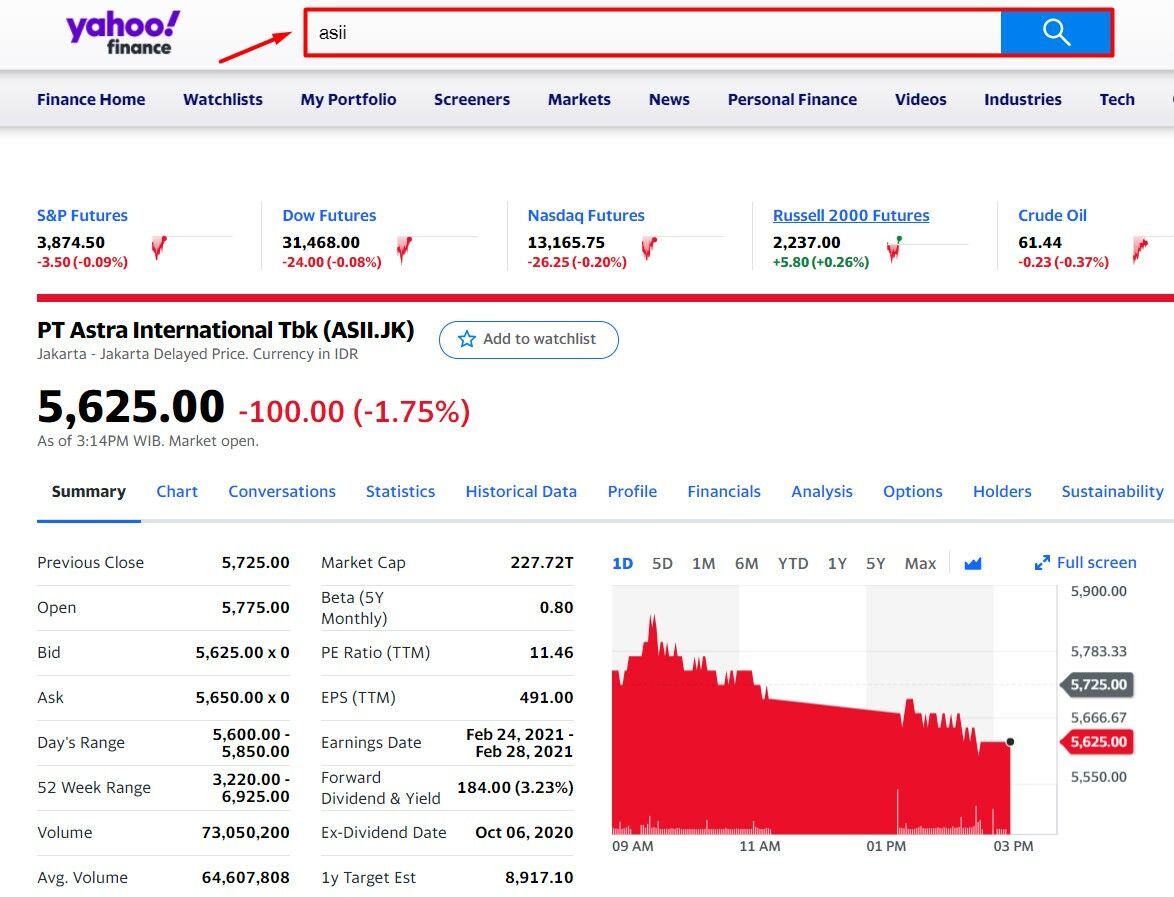The width and height of the screenshot is (1174, 897).
Task: Select the 6M chart range
Action: 746,564
